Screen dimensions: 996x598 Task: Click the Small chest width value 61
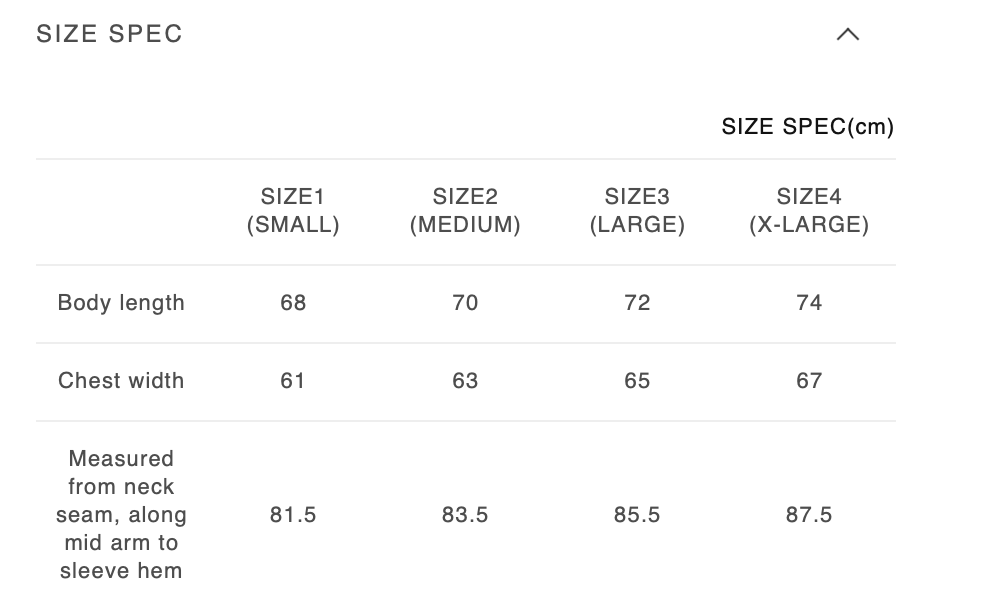point(293,381)
